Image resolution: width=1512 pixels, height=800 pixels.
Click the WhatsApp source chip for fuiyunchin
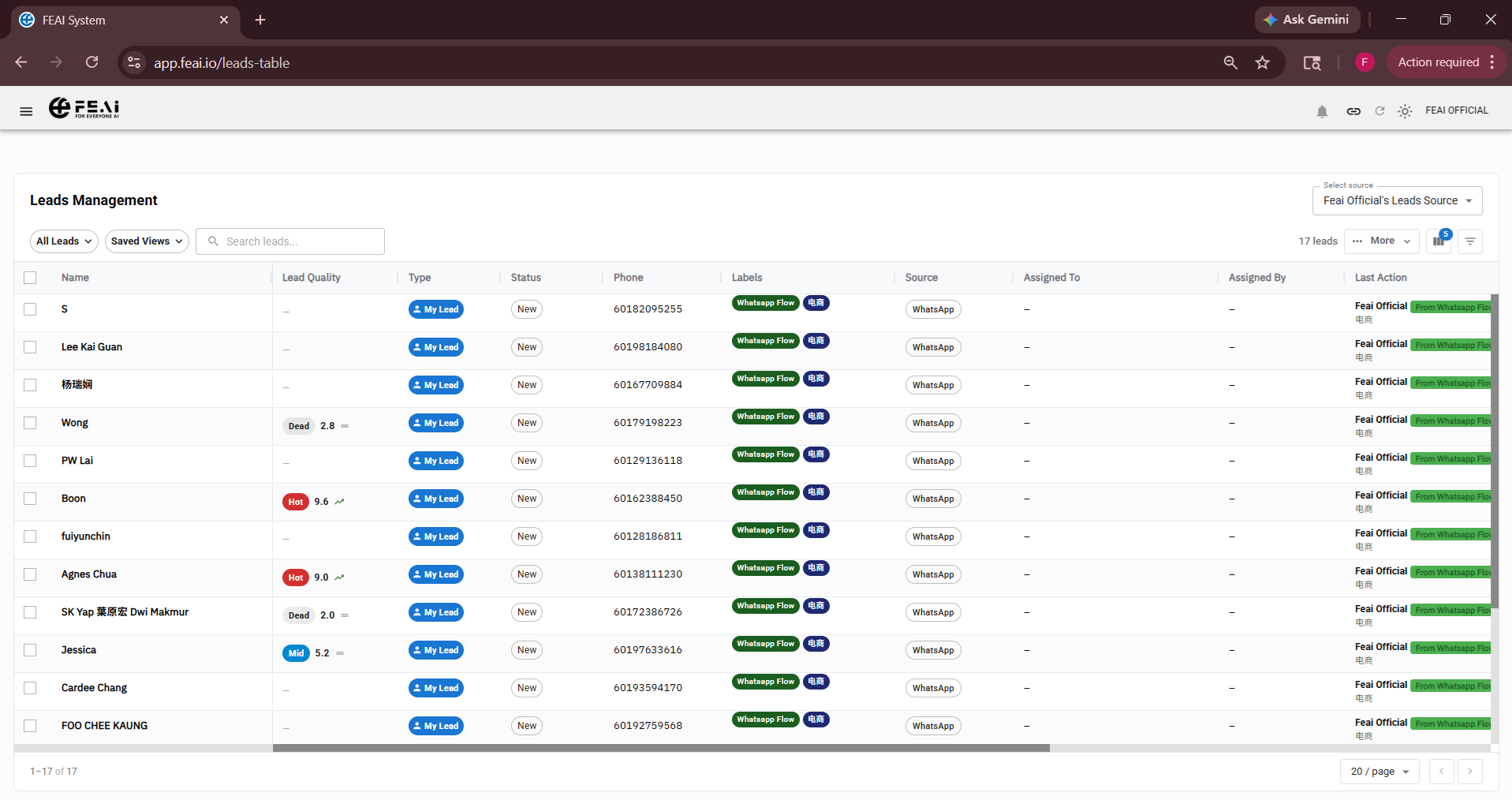933,536
